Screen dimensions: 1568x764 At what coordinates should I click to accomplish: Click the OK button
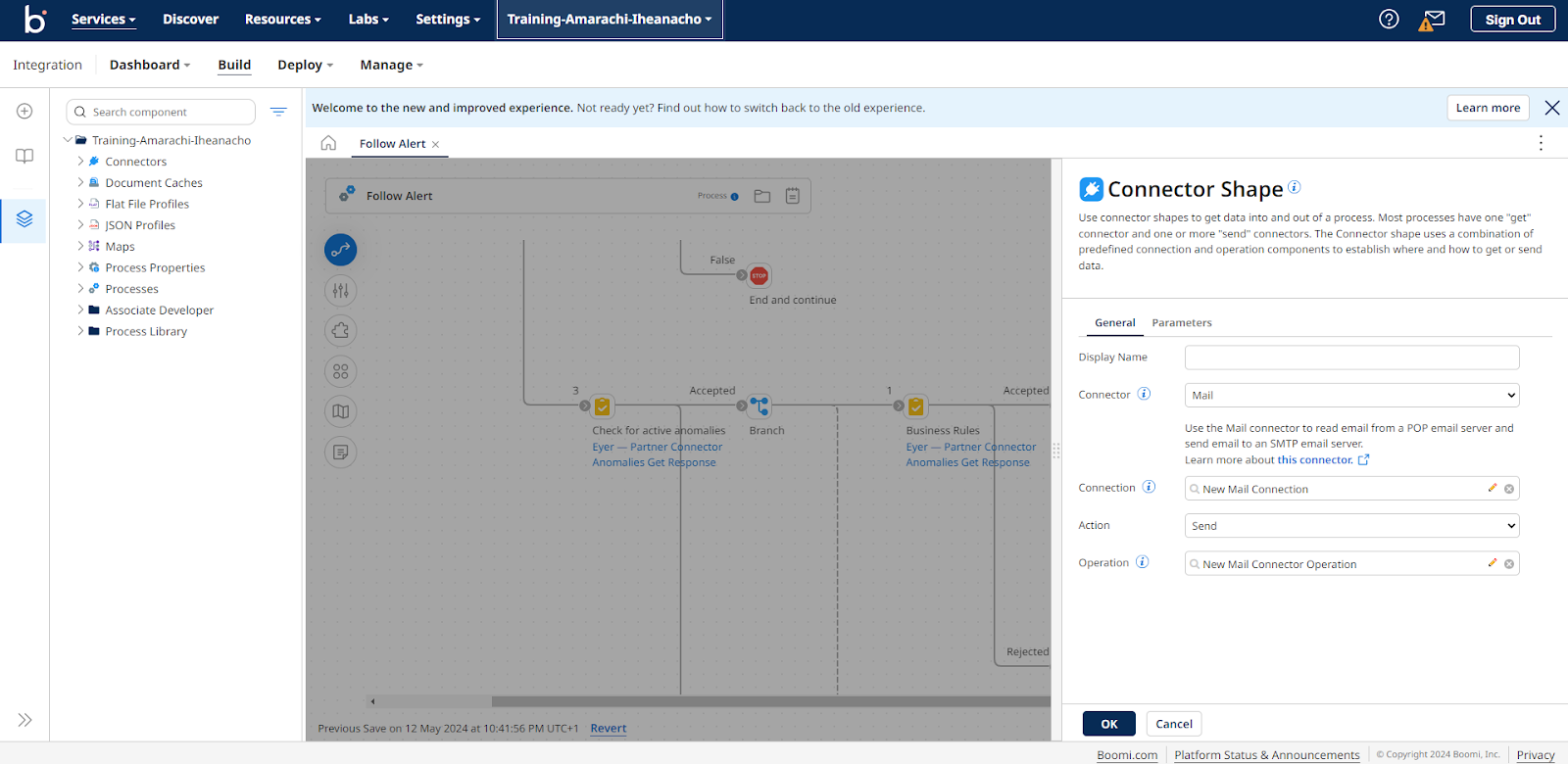[x=1109, y=724]
